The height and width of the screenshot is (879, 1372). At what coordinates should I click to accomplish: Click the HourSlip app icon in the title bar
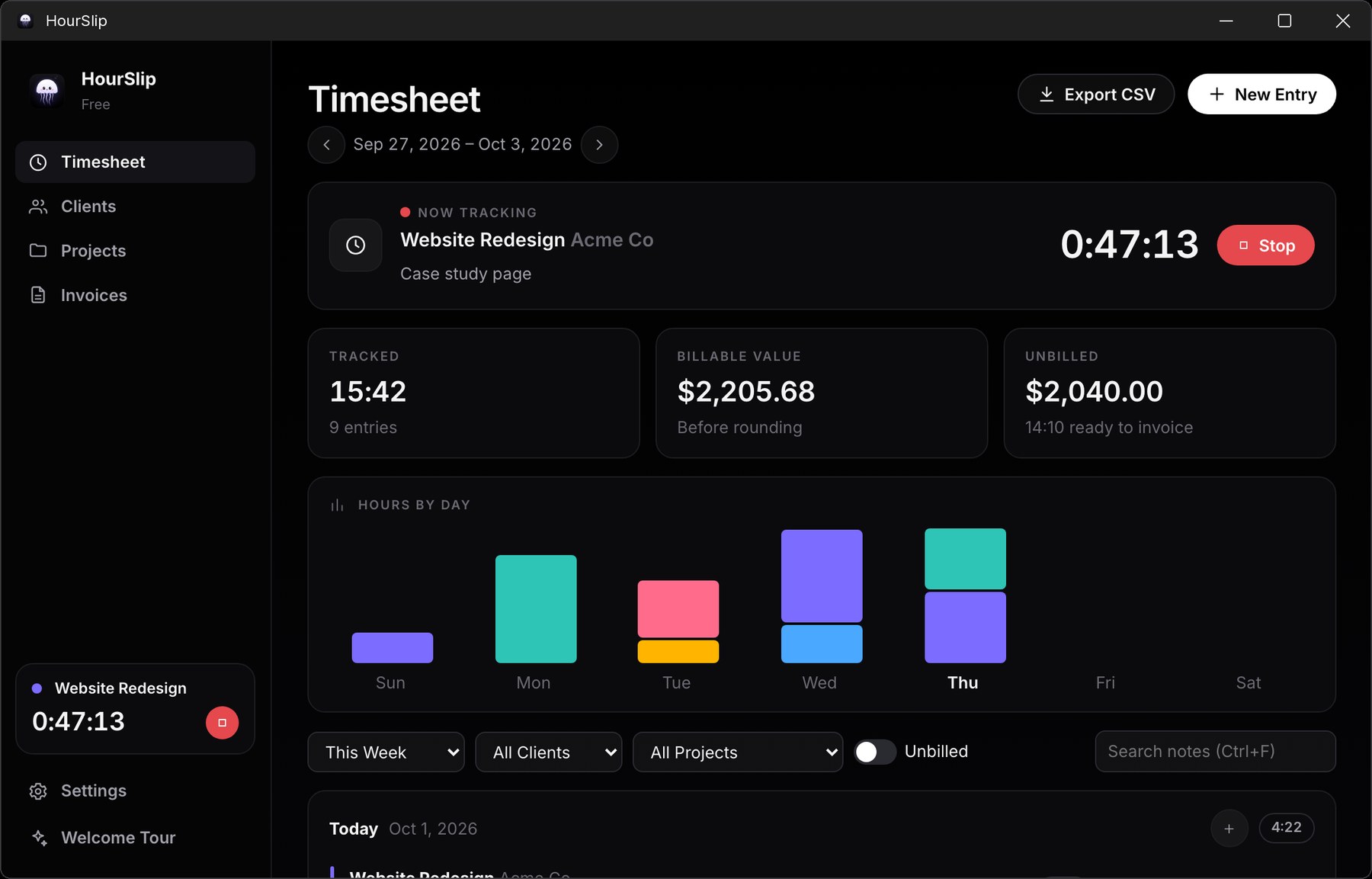pyautogui.click(x=25, y=21)
